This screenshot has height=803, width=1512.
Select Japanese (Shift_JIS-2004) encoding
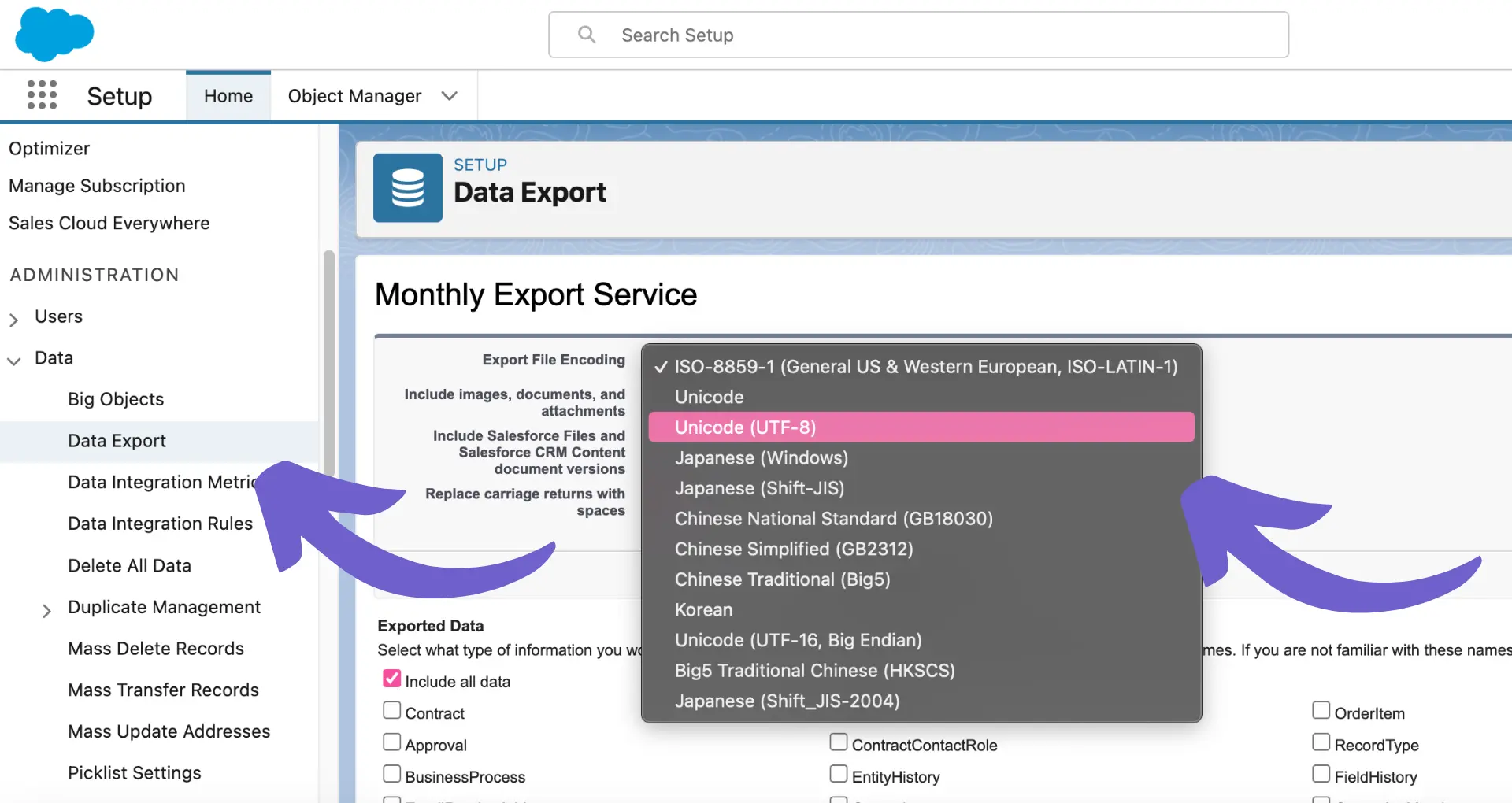coord(921,701)
